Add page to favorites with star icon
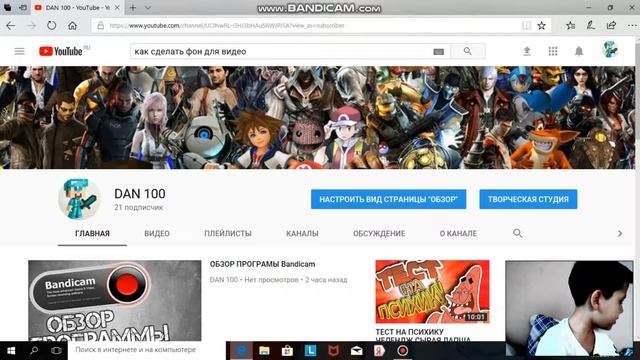640x360 pixels. coord(541,25)
